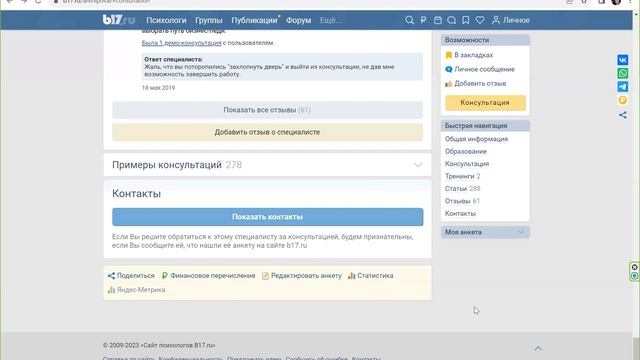Open Яндекс Метрика link

[x=136, y=290]
